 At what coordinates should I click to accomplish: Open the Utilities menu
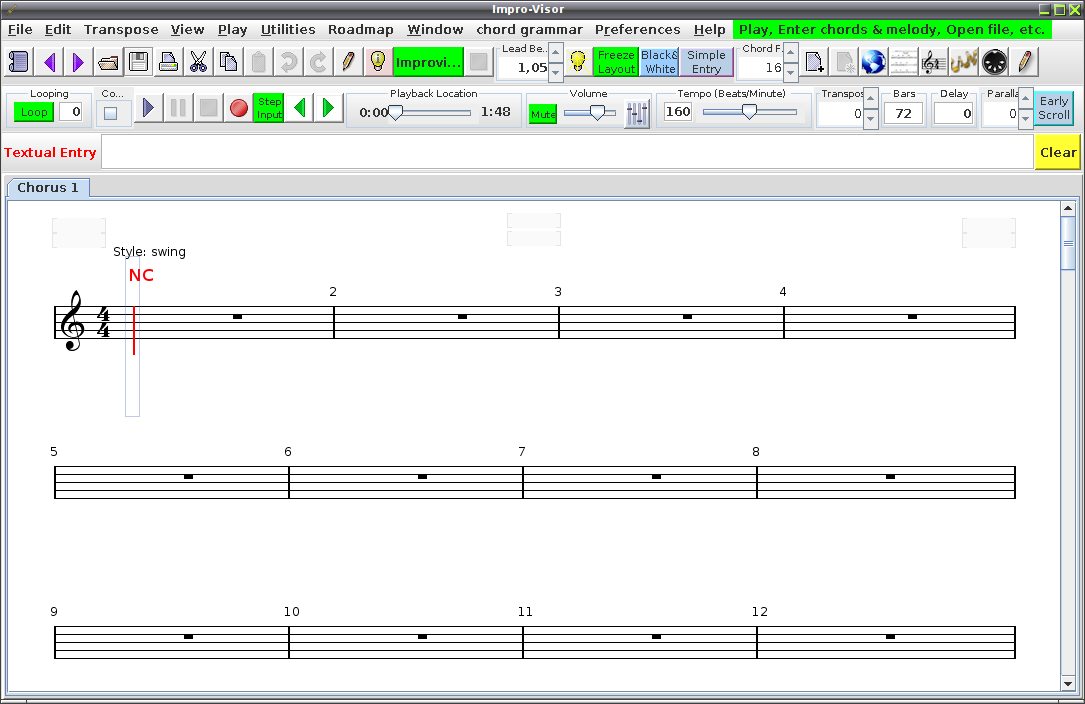click(288, 30)
